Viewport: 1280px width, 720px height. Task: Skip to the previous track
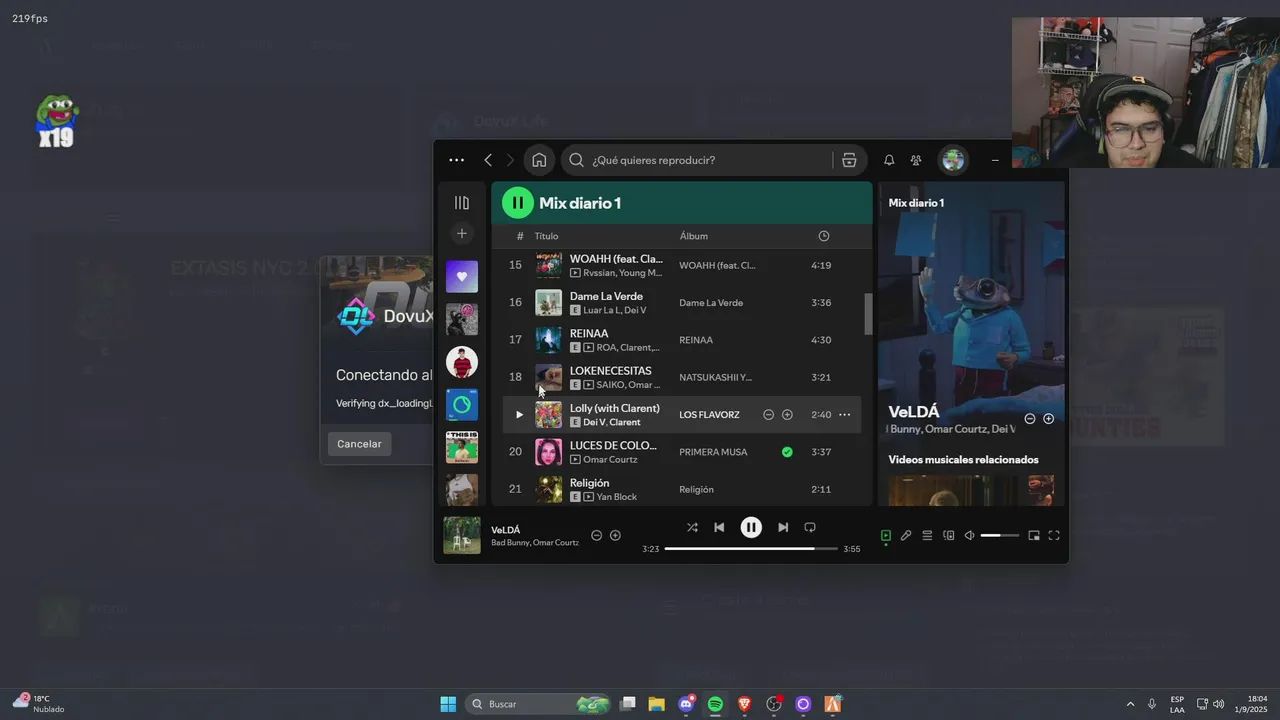719,527
